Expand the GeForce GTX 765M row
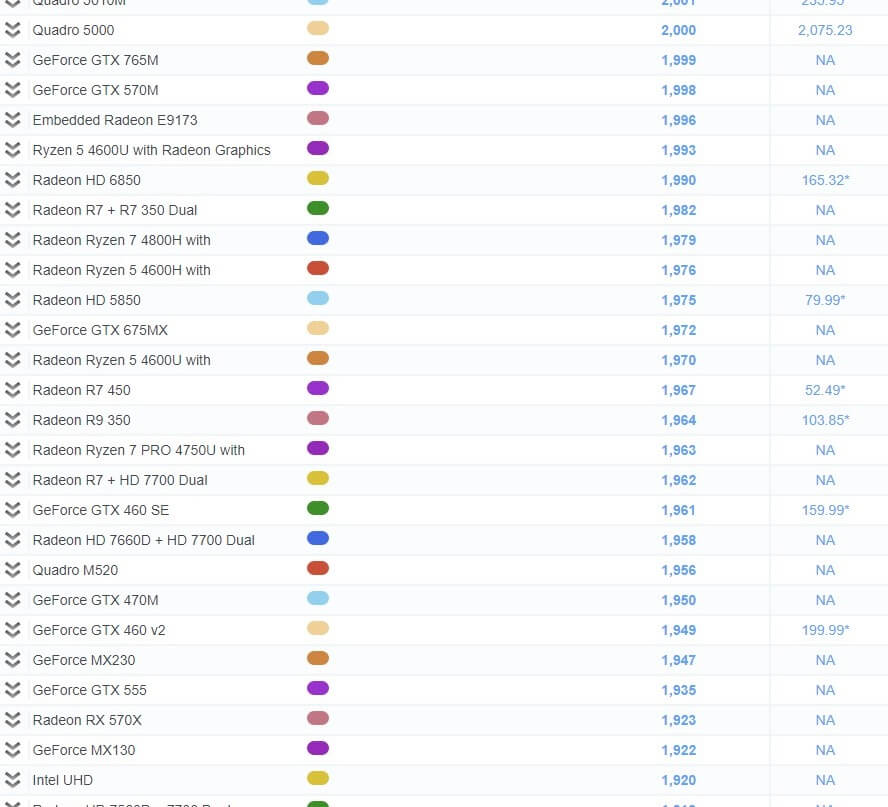888x807 pixels. tap(12, 60)
